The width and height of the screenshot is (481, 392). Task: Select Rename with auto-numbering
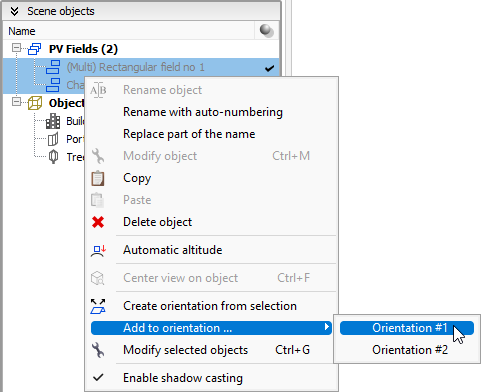203,112
